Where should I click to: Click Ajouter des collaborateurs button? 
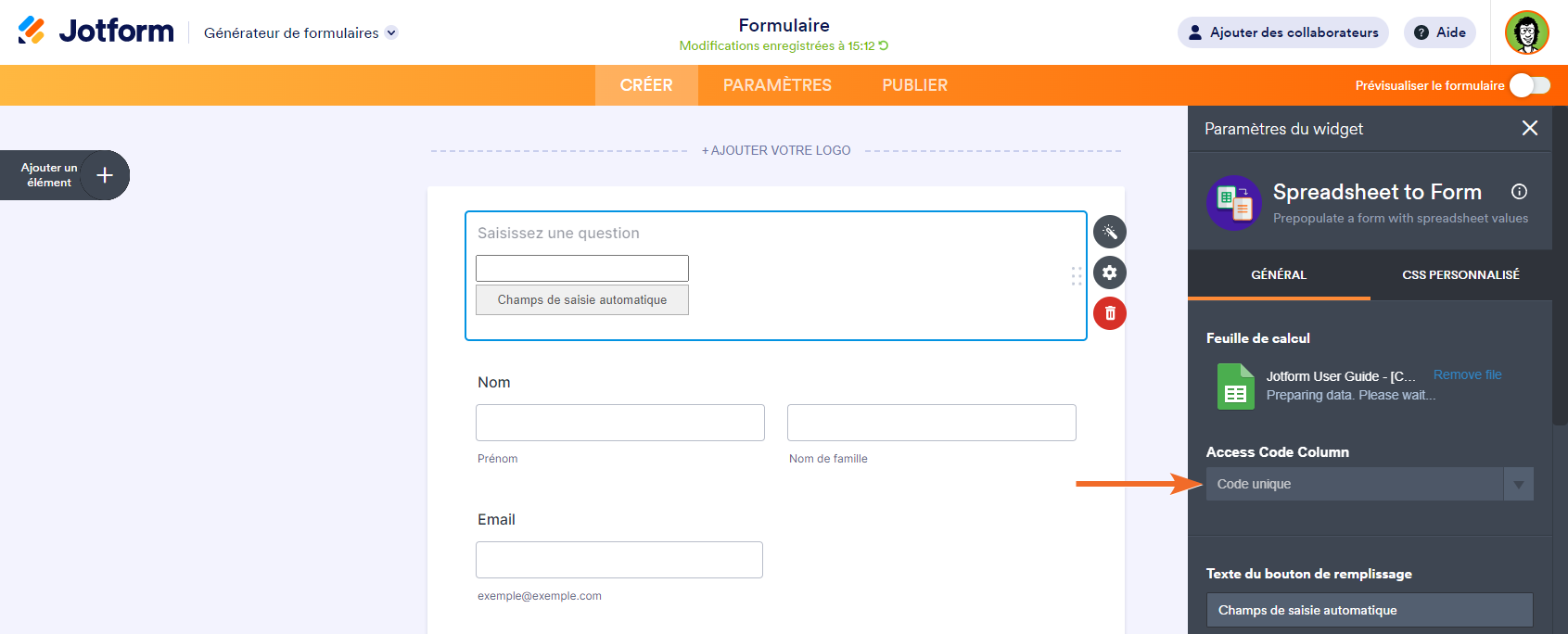[1283, 32]
